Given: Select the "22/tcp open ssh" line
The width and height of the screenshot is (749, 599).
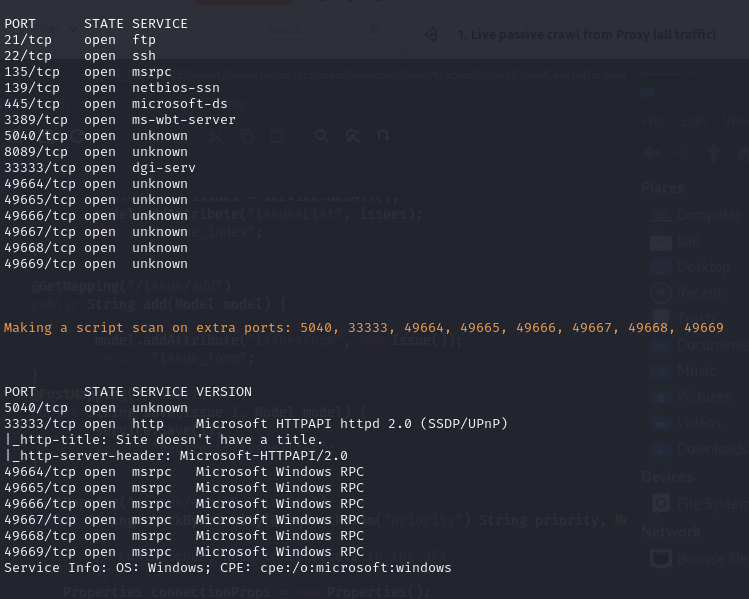Looking at the screenshot, I should pyautogui.click(x=80, y=56).
